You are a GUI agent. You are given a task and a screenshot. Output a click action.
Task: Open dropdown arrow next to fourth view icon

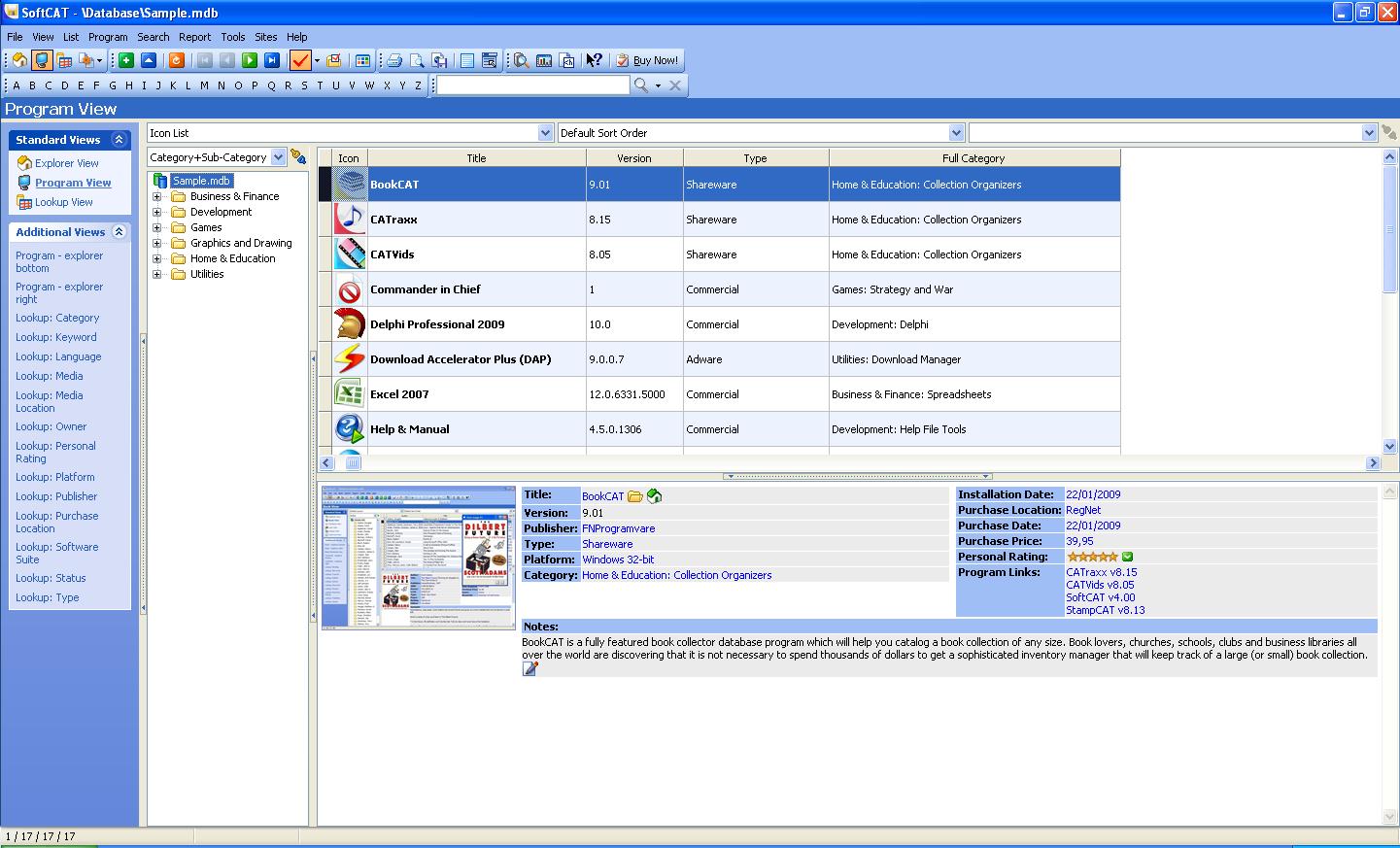(99, 60)
